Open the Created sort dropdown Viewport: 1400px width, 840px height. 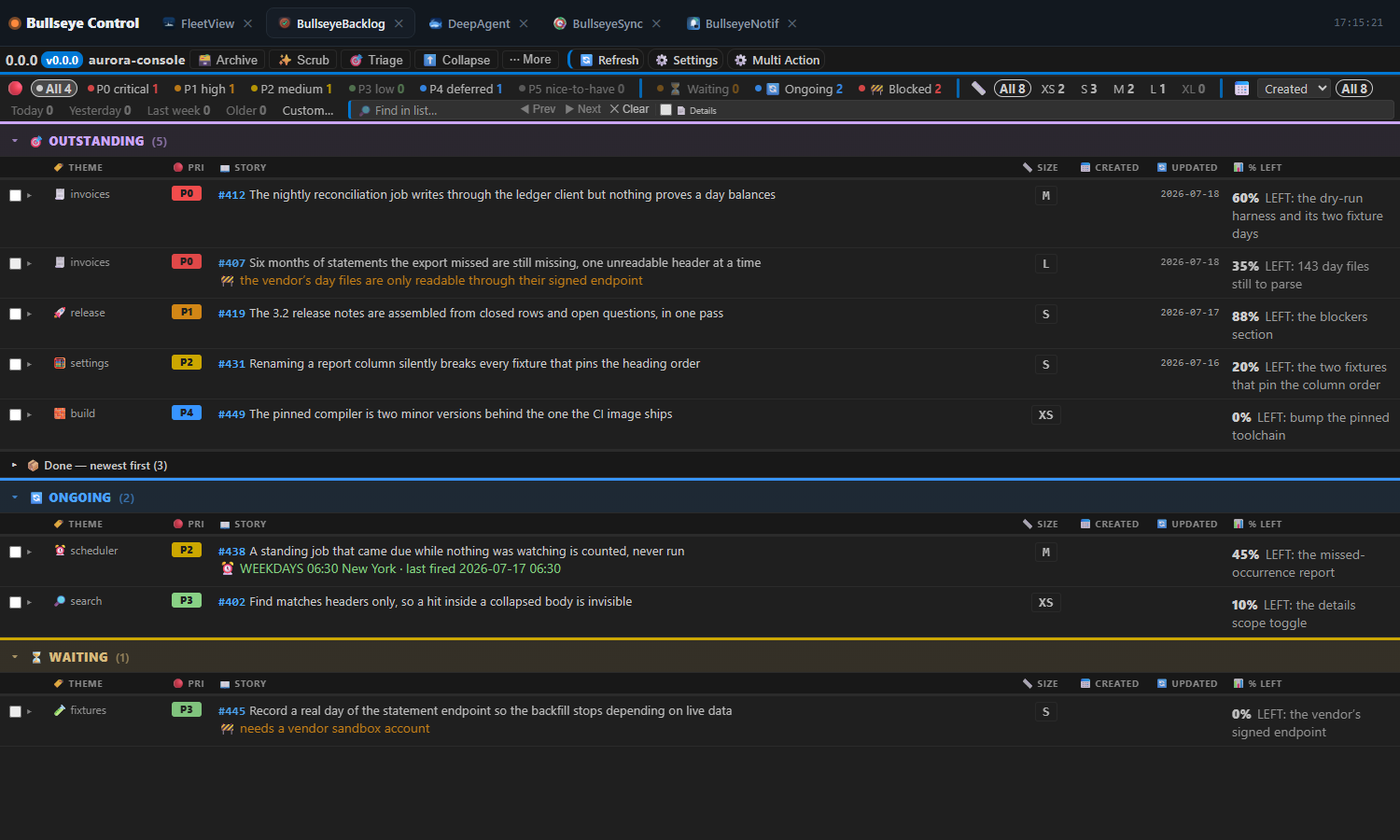[x=1294, y=89]
